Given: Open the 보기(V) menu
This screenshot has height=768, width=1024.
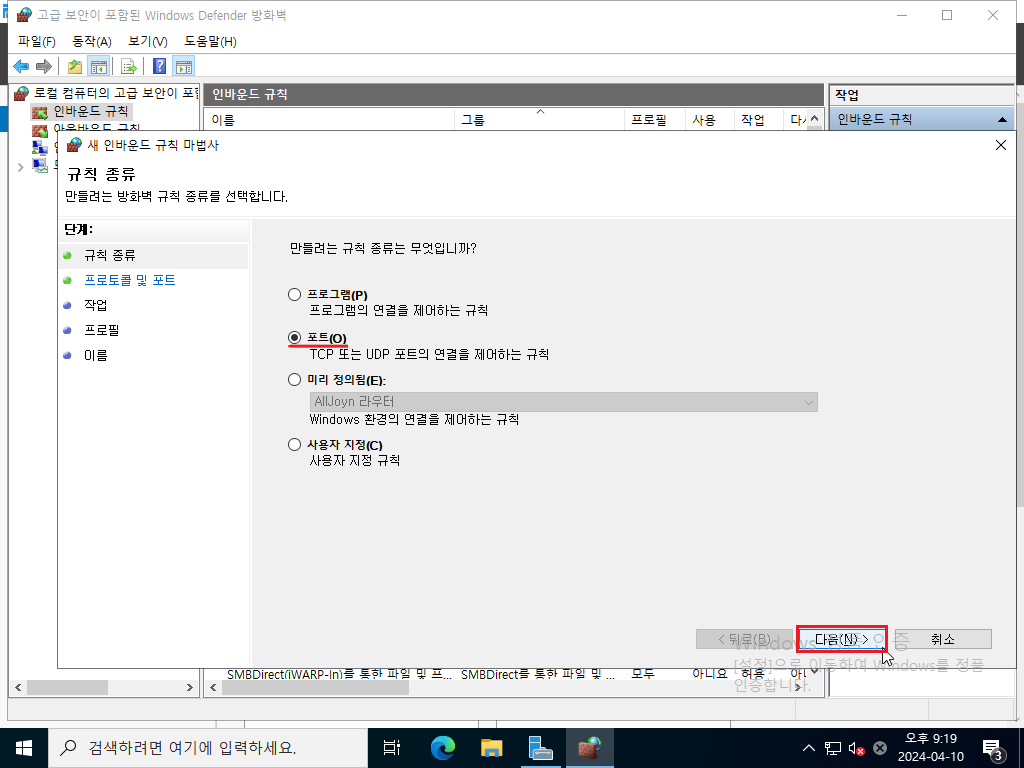Looking at the screenshot, I should (x=148, y=42).
